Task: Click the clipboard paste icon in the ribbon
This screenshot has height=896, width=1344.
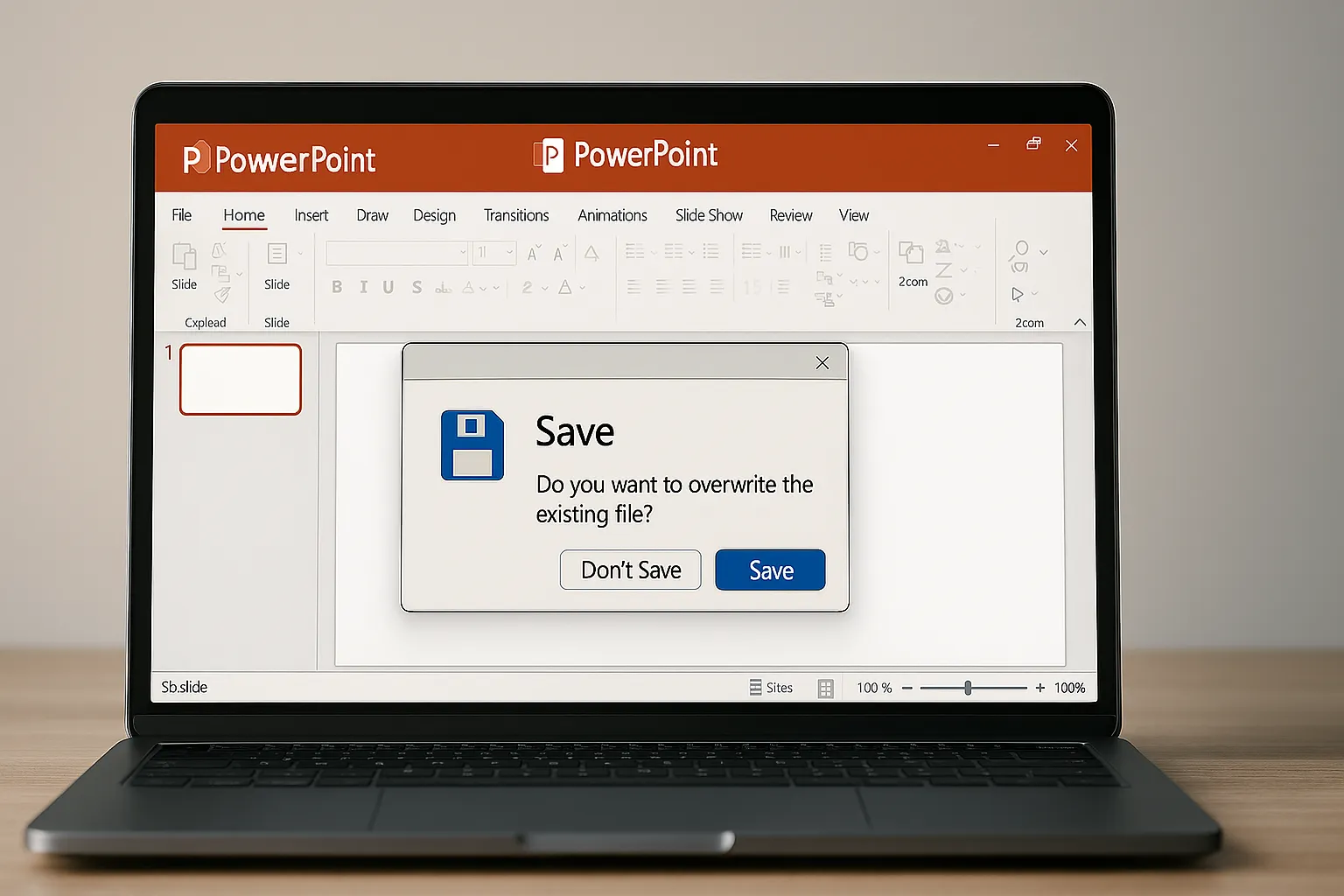Action: pos(185,255)
